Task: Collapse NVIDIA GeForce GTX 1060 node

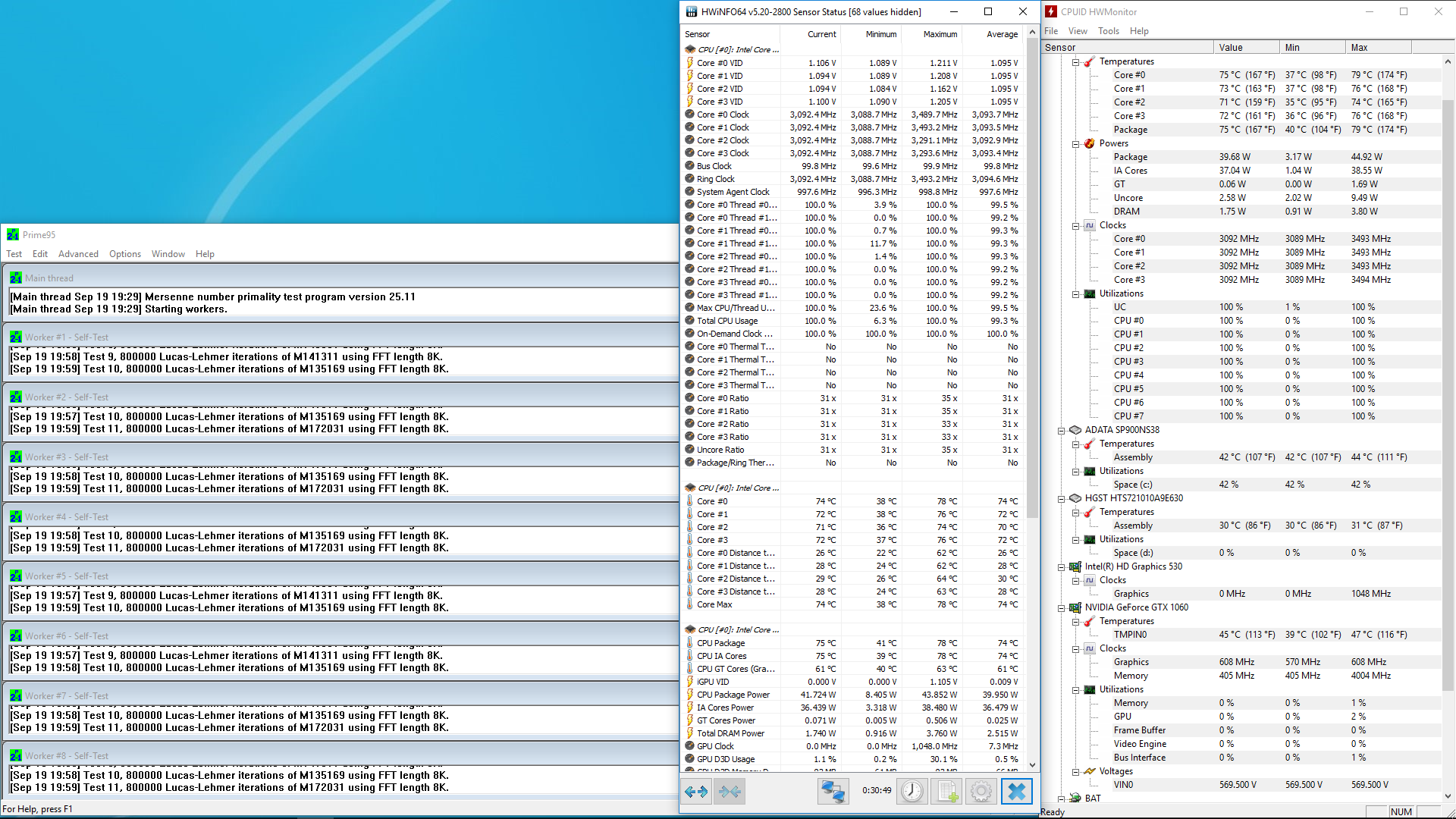Action: click(1062, 608)
